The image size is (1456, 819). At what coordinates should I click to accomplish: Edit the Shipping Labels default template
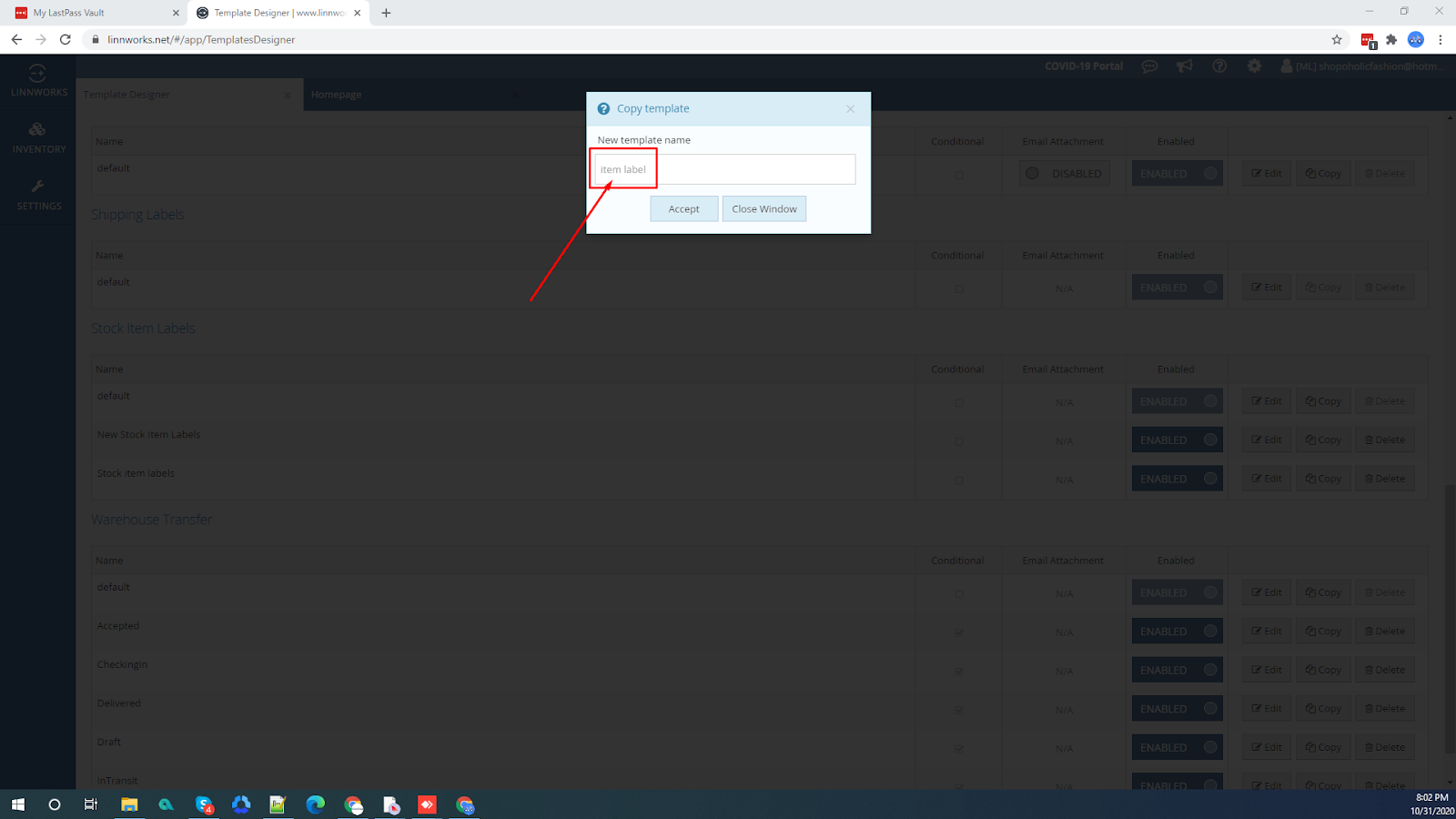[x=1267, y=288]
